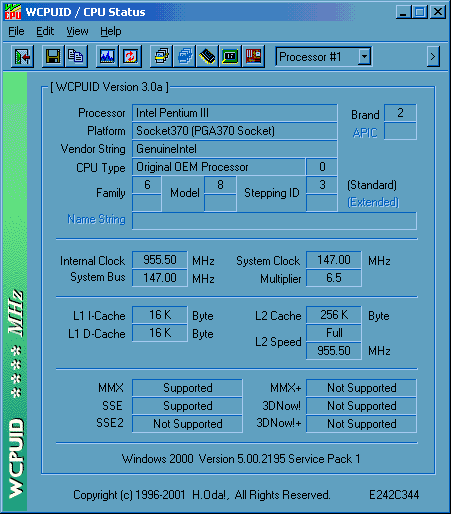Image resolution: width=451 pixels, height=514 pixels.
Task: Click the MMX Supported status
Action: coord(187,388)
